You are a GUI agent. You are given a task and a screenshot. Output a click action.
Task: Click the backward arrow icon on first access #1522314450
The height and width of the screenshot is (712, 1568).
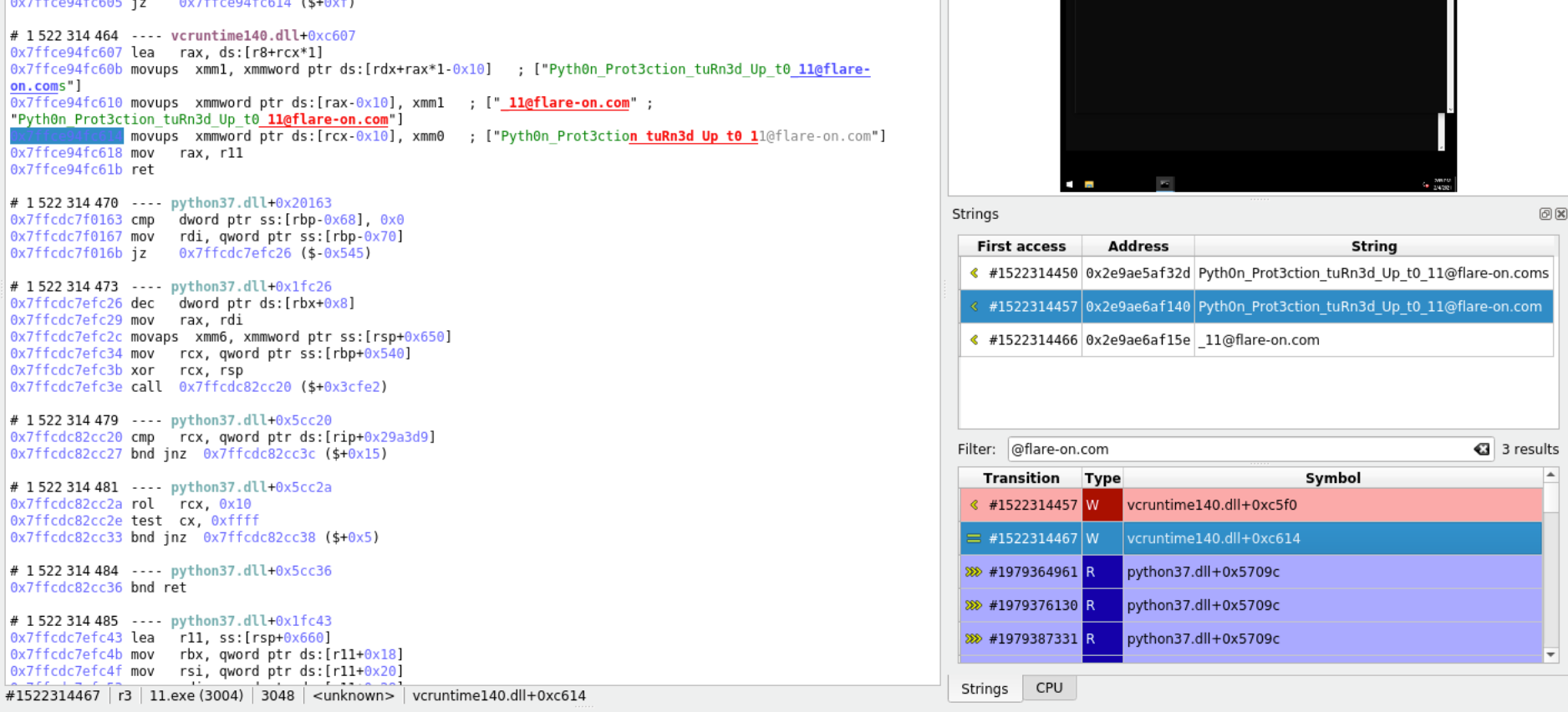coord(974,273)
